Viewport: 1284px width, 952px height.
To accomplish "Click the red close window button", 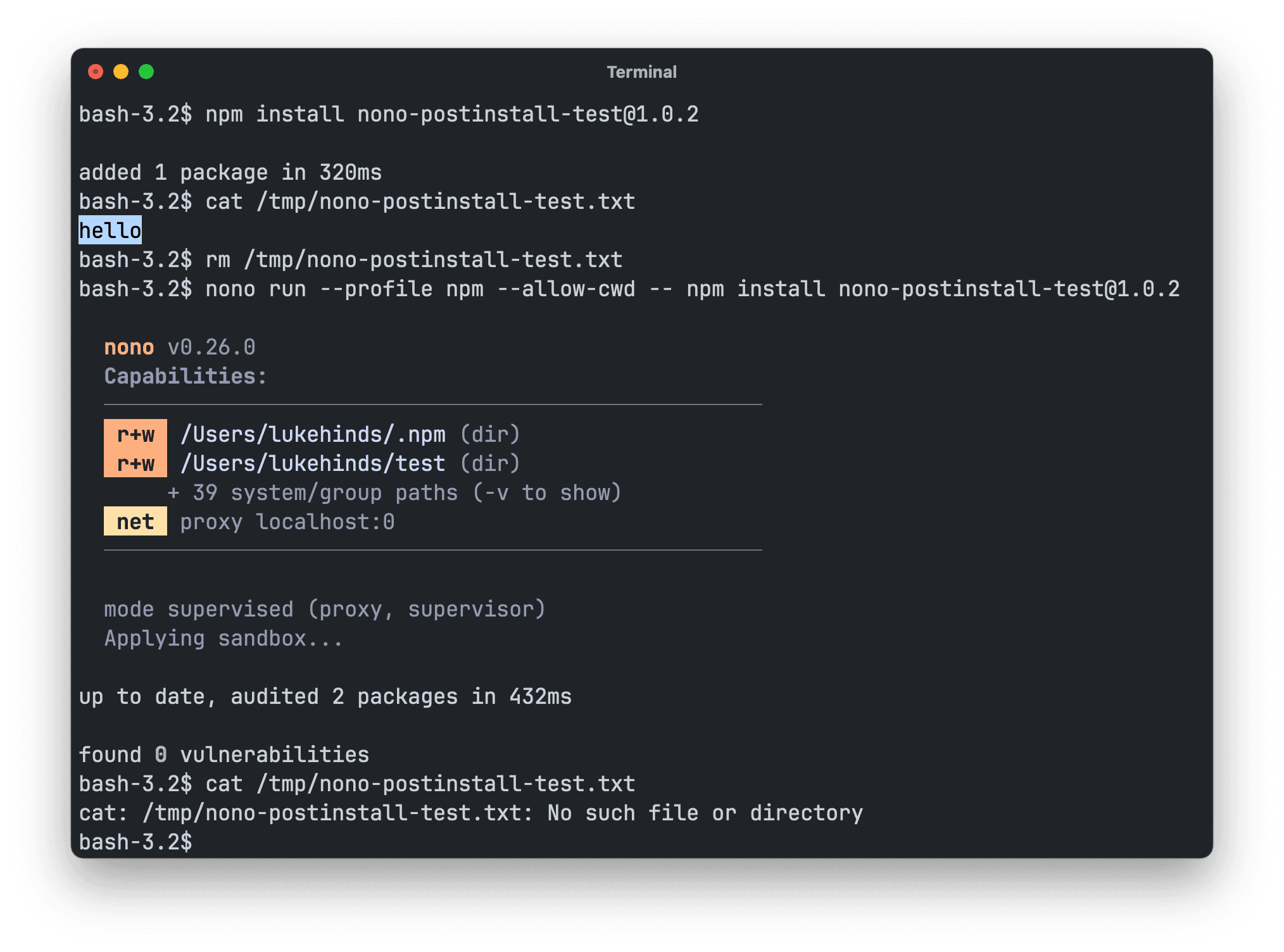I will tap(96, 72).
